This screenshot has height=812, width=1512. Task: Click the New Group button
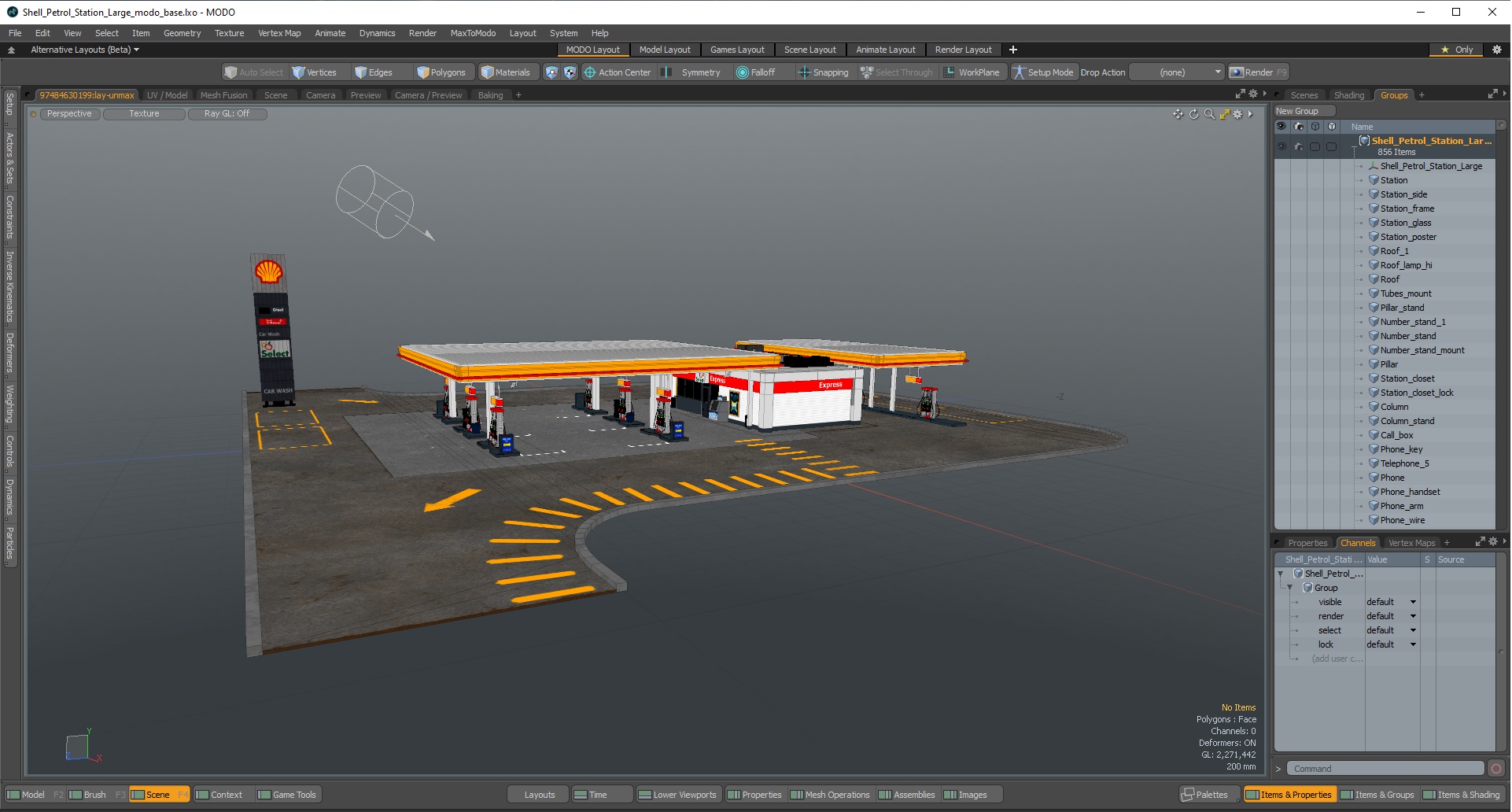(1304, 111)
